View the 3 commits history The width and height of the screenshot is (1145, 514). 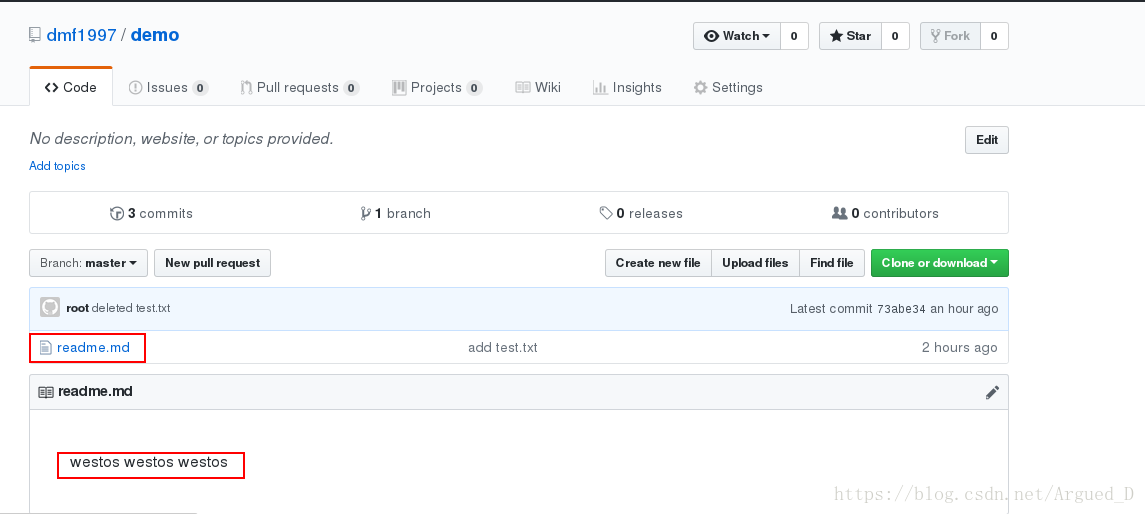pos(151,213)
